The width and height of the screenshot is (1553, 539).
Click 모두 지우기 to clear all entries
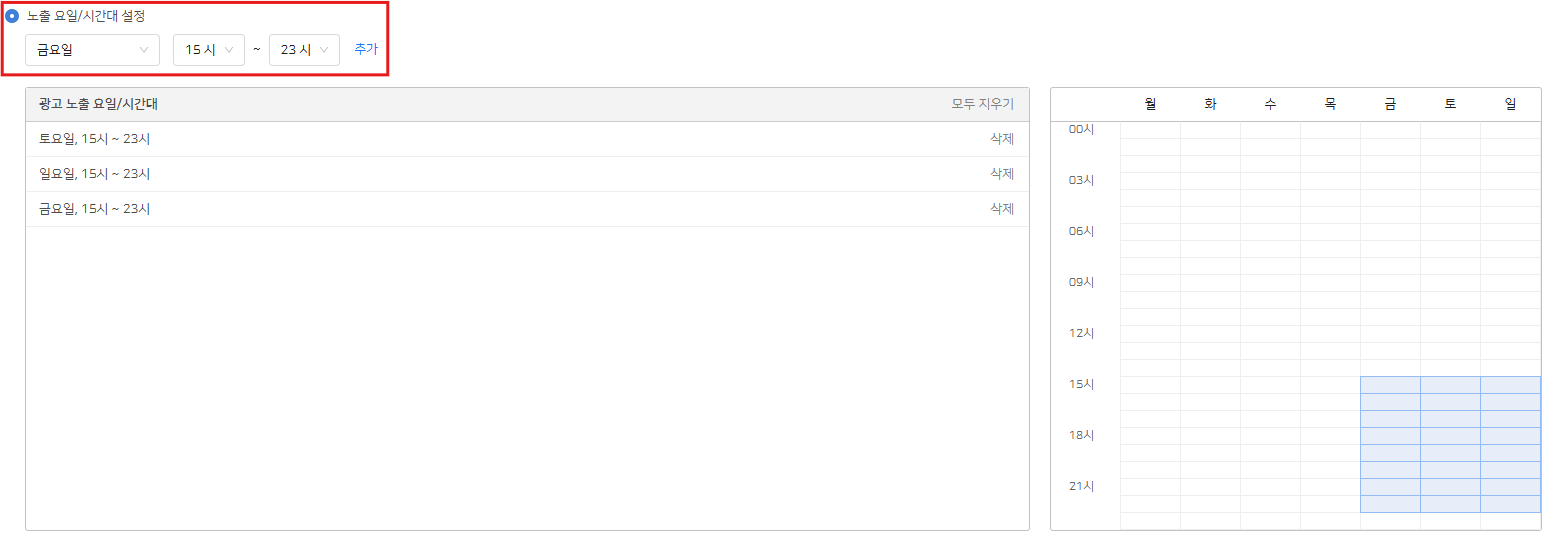click(982, 104)
